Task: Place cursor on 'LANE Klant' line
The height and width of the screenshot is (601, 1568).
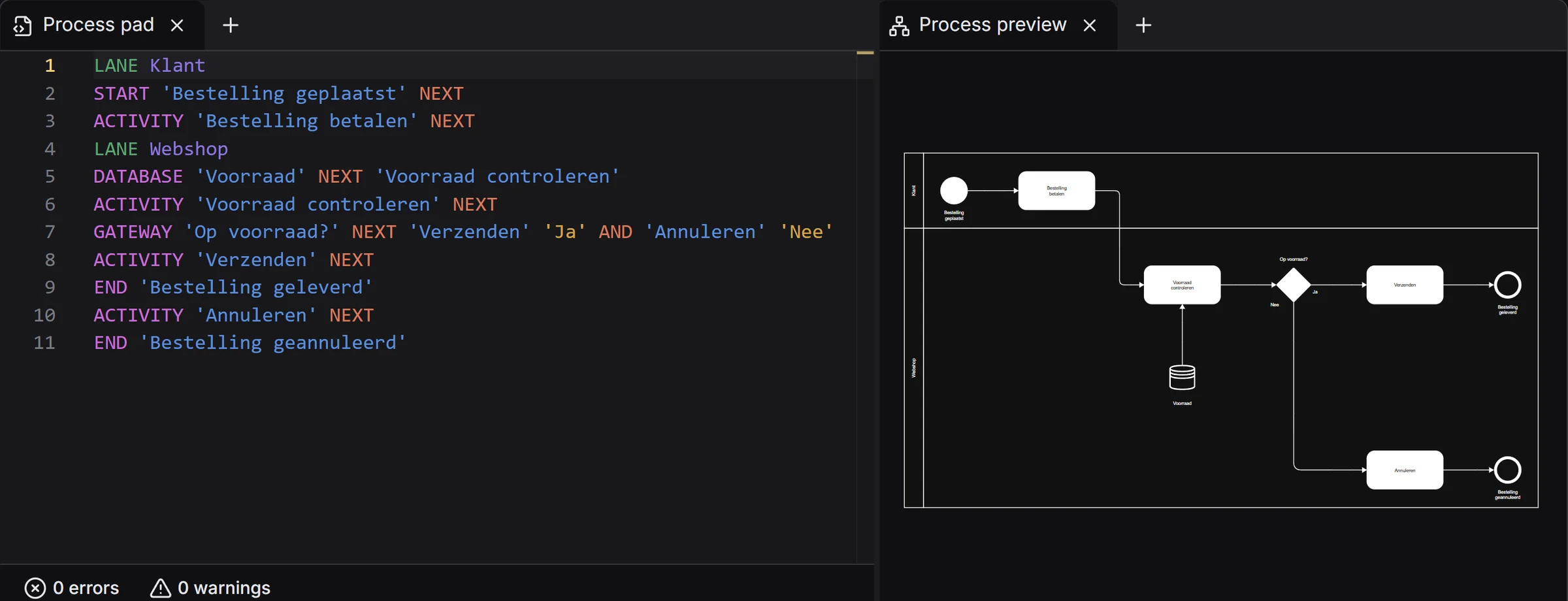Action: point(150,65)
